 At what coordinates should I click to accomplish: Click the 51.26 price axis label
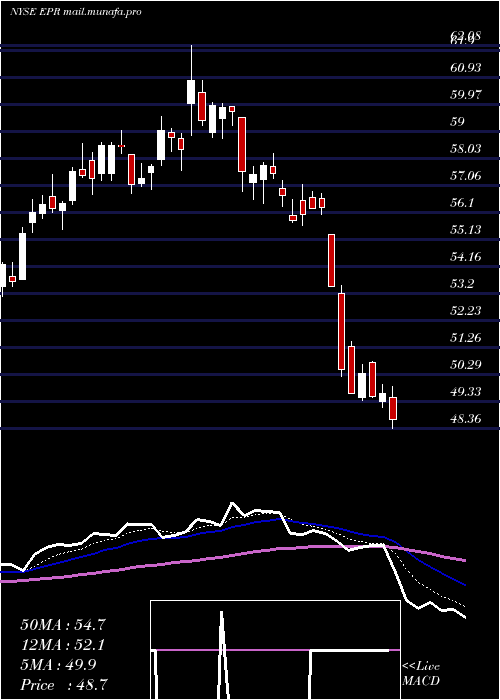466,338
